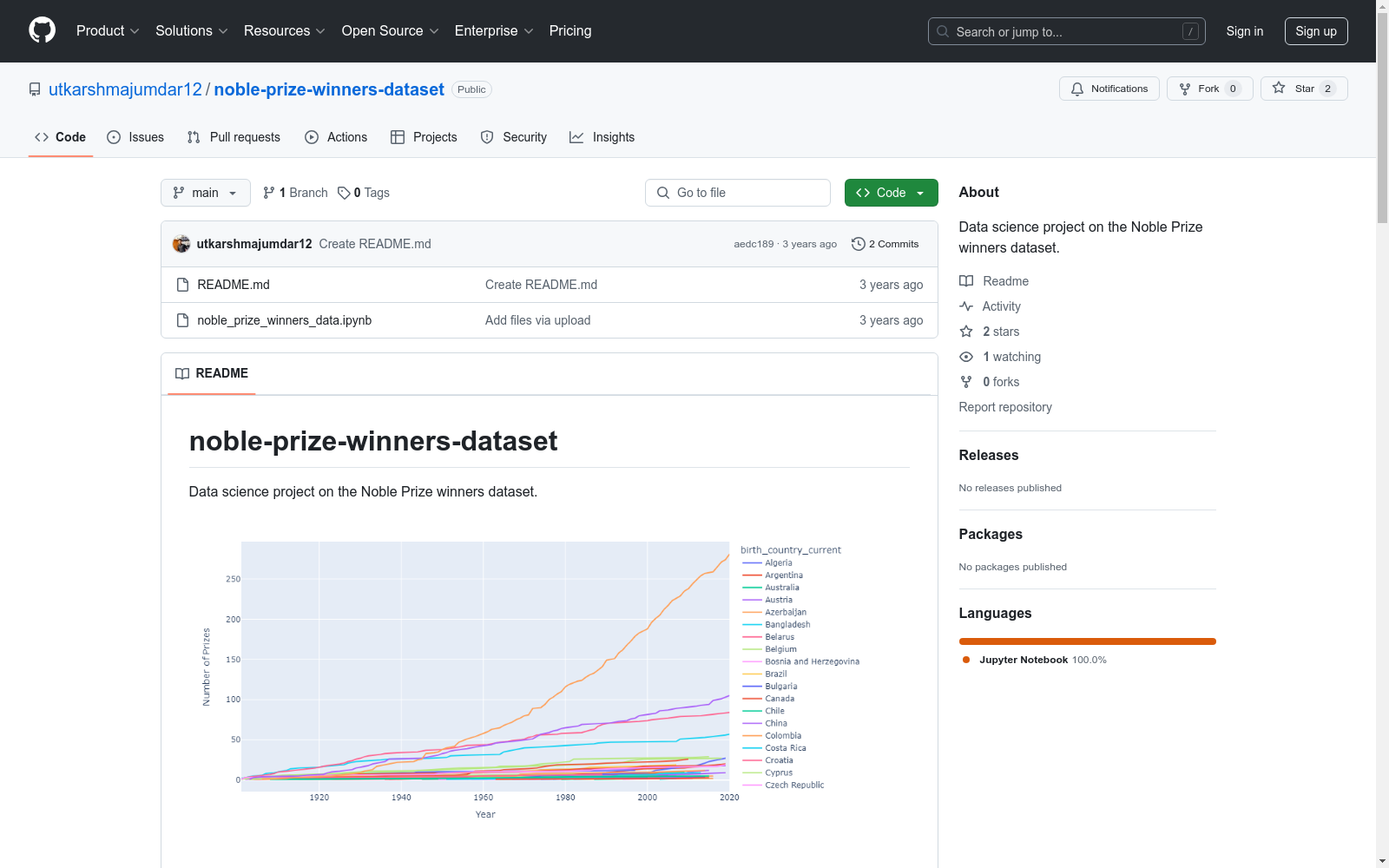The height and width of the screenshot is (868, 1389).
Task: Click the Jupyter Notebook orange language dot
Action: coord(966,660)
